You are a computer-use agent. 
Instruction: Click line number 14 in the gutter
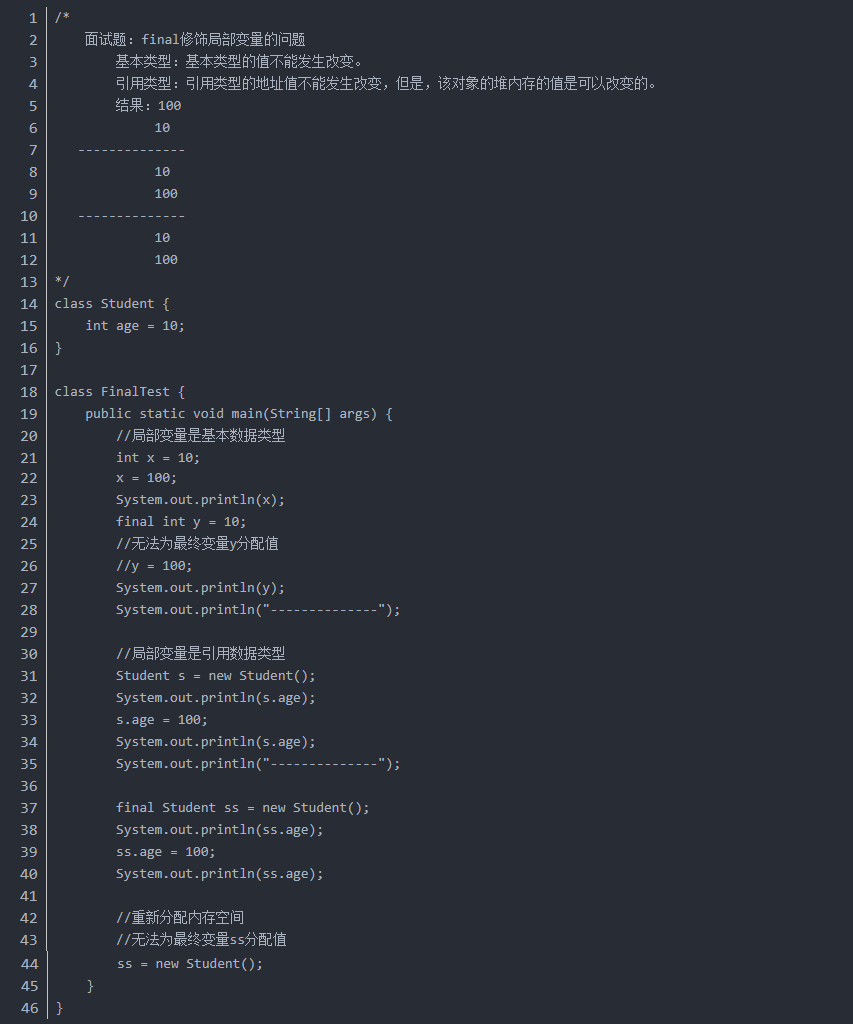(29, 304)
